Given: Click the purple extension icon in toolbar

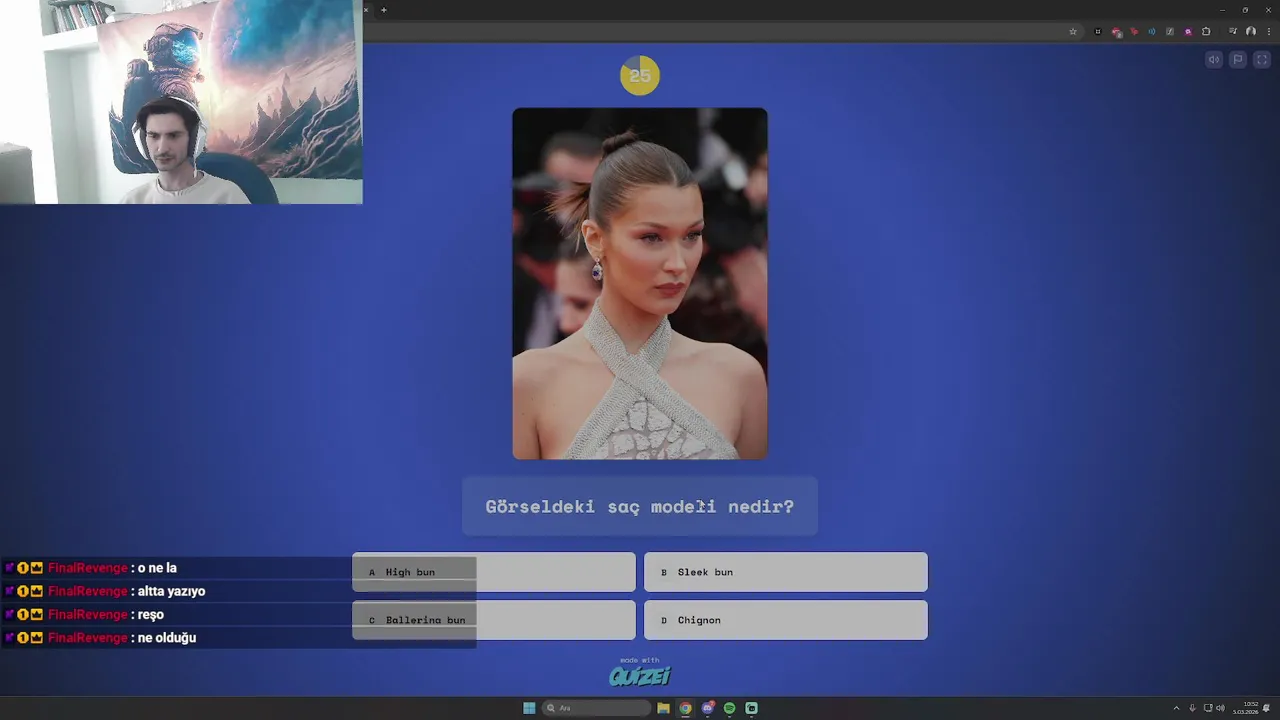Looking at the screenshot, I should click(x=1188, y=32).
